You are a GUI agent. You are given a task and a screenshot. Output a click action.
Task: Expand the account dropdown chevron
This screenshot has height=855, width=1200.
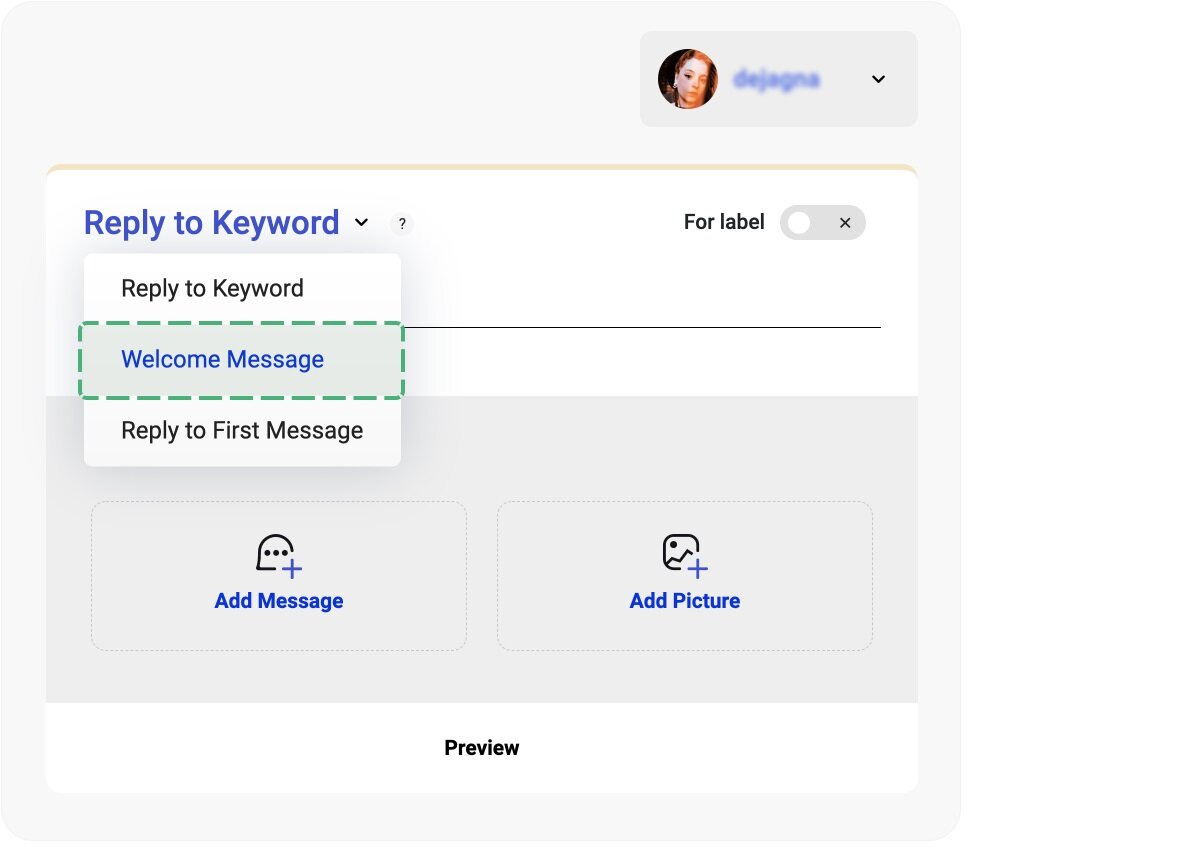click(878, 79)
